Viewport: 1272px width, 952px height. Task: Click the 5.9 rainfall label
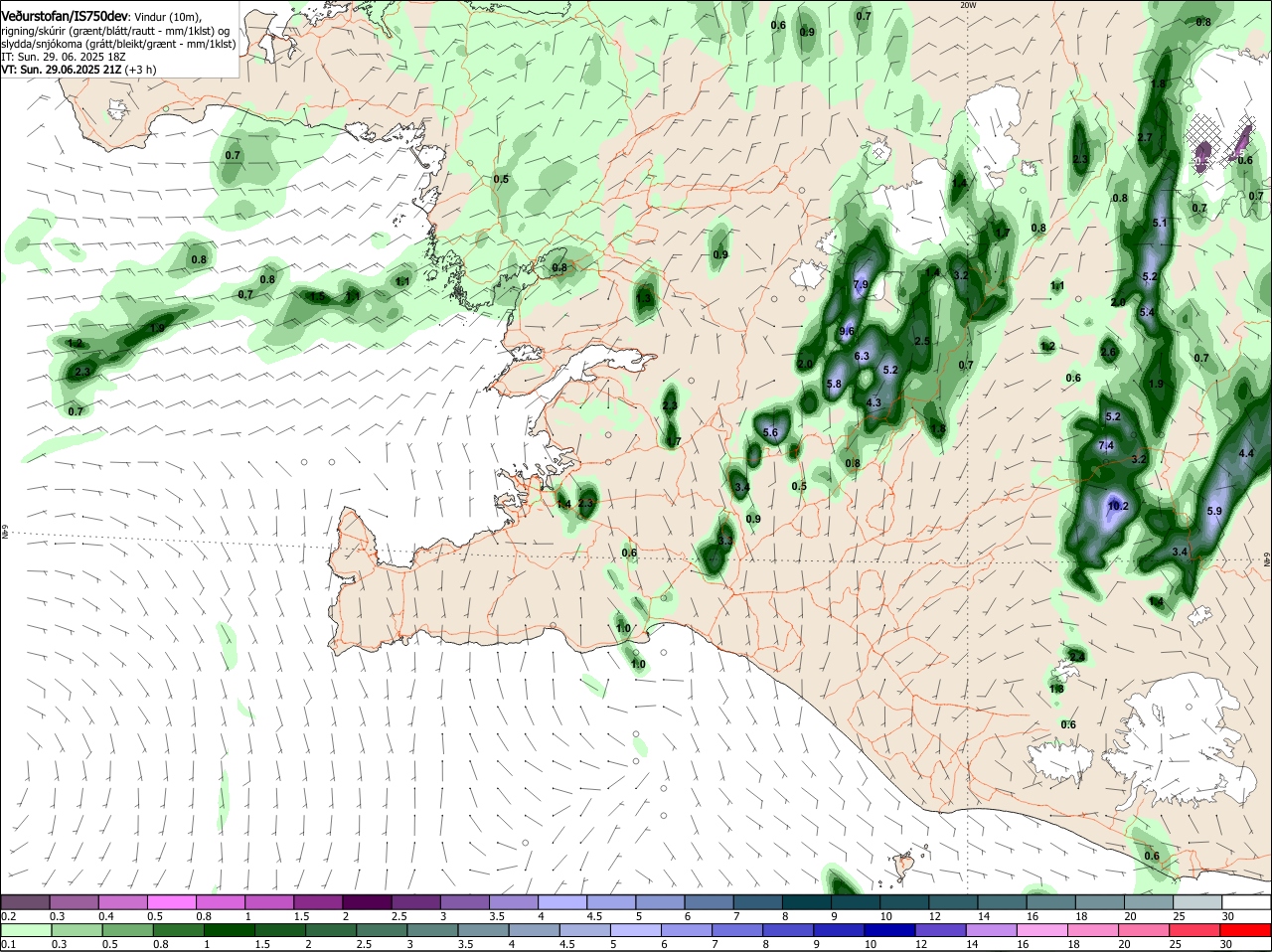[x=1213, y=511]
